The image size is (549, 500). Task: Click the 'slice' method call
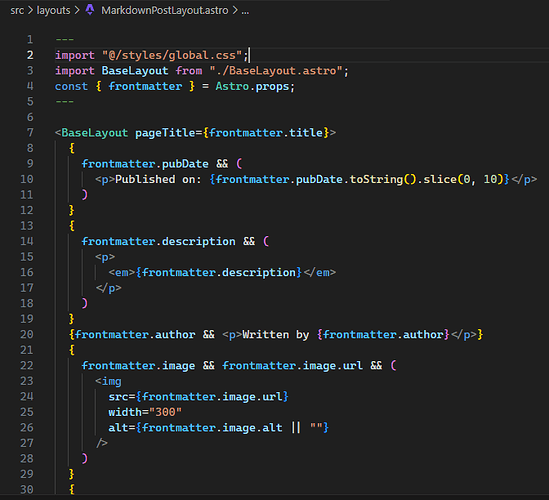coord(440,179)
